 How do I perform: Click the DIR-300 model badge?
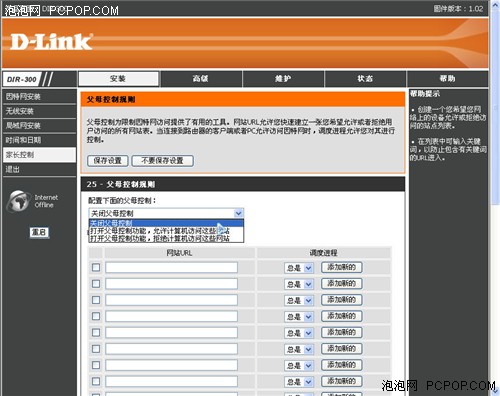(22, 79)
